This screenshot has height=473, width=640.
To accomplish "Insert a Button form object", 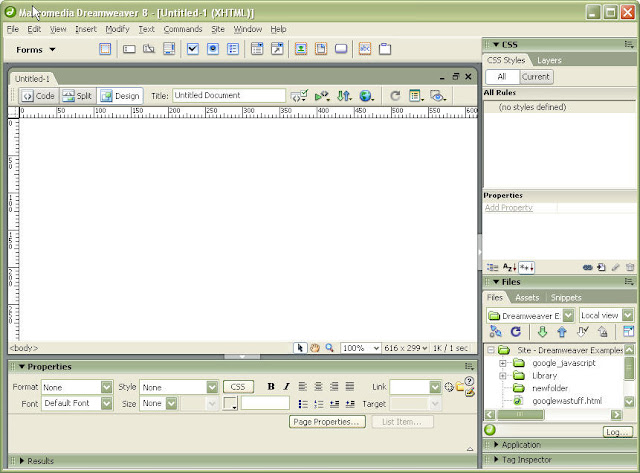I will [341, 49].
